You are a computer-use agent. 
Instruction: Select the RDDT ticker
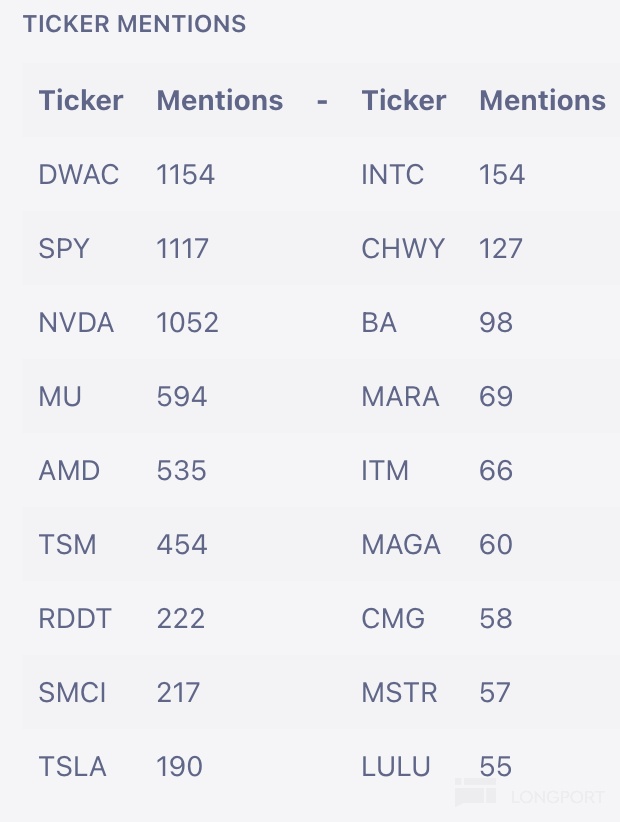[x=76, y=619]
